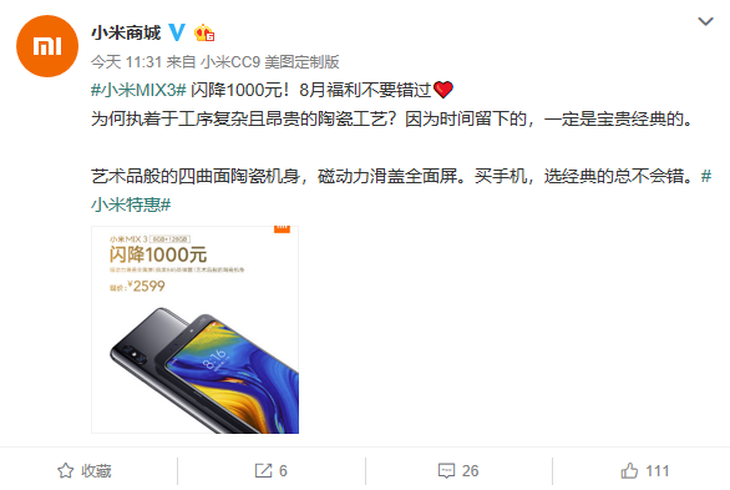The width and height of the screenshot is (730, 490).
Task: Click the thumbs-up like icon
Action: (x=629, y=471)
